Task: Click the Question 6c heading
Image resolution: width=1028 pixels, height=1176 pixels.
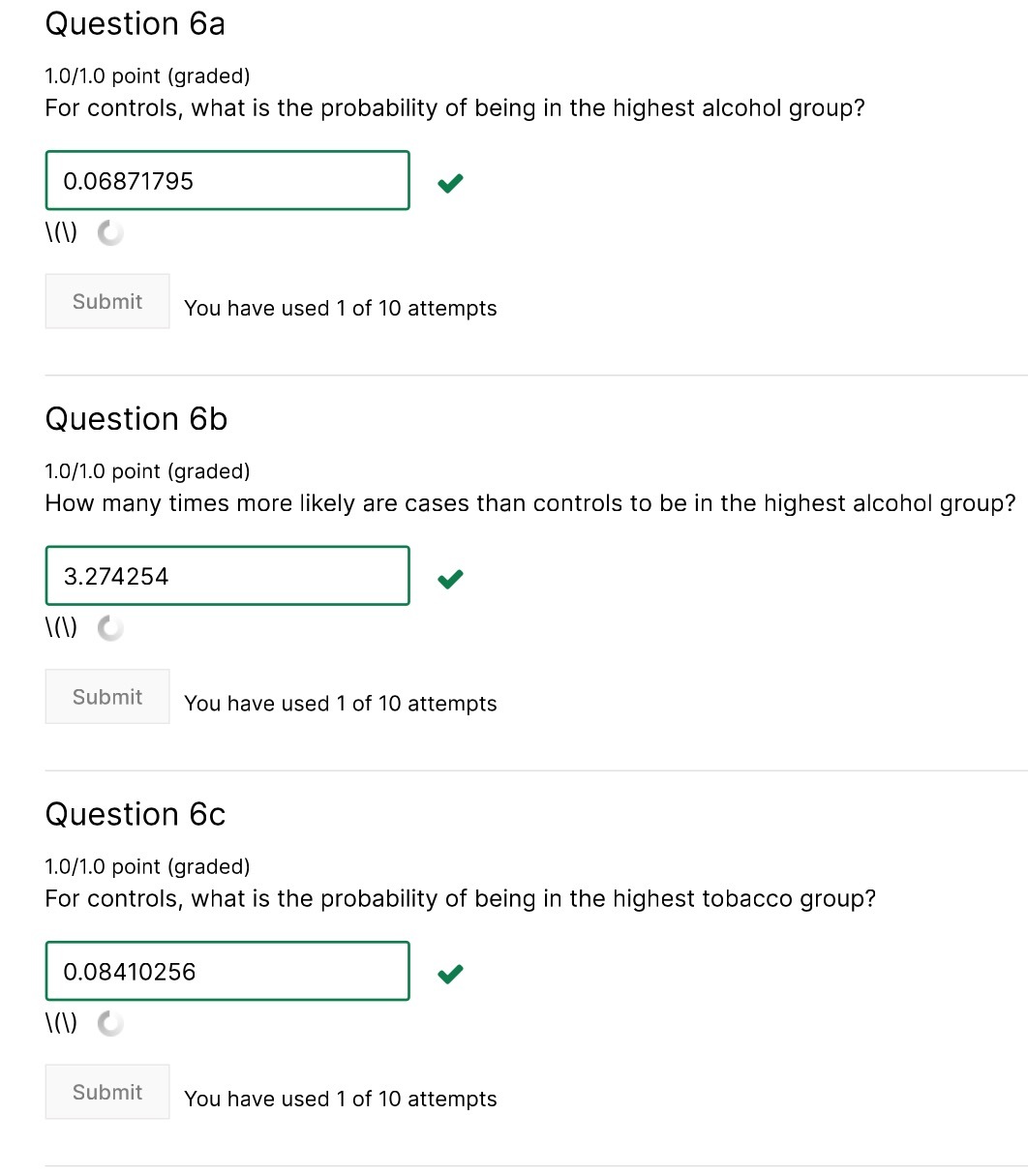Action: pos(135,814)
